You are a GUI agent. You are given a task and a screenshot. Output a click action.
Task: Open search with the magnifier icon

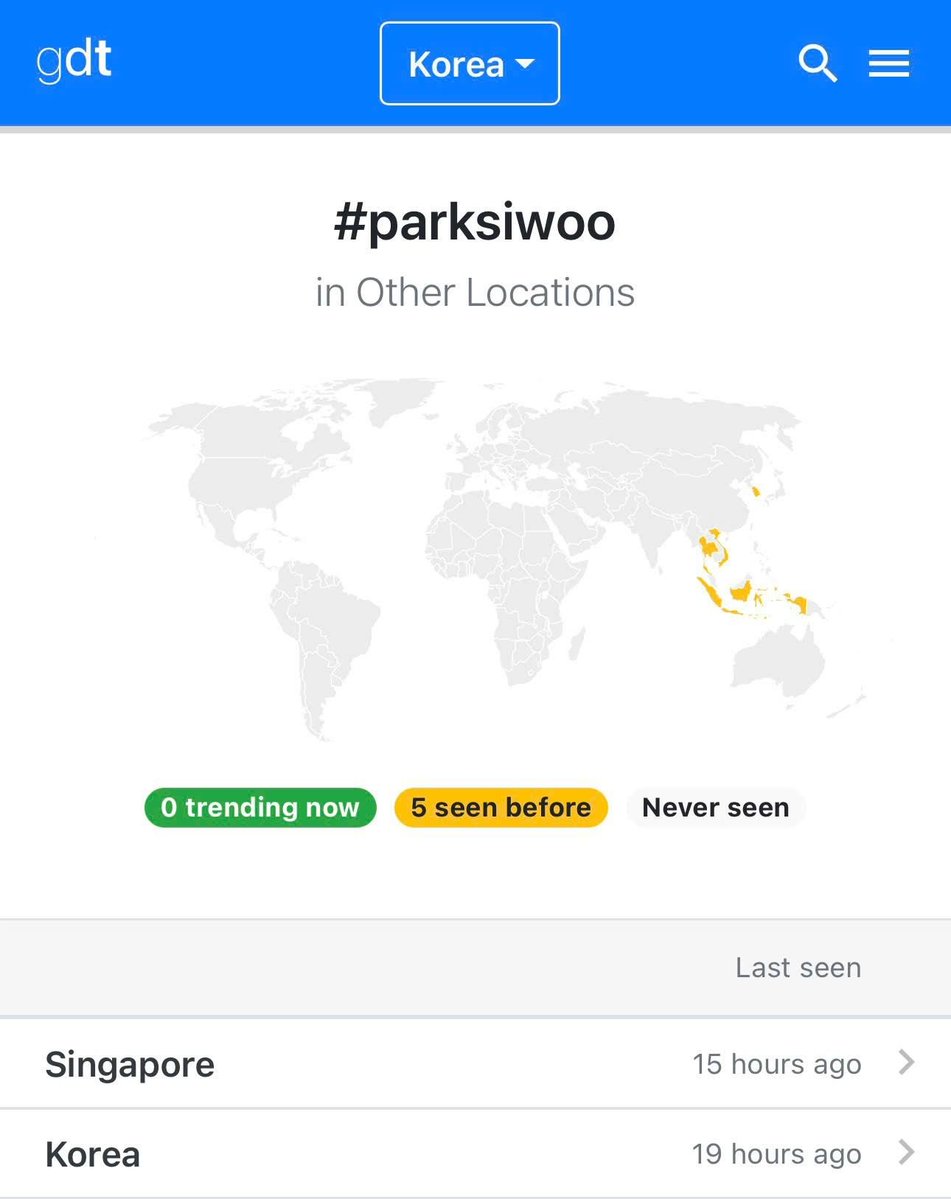[817, 63]
